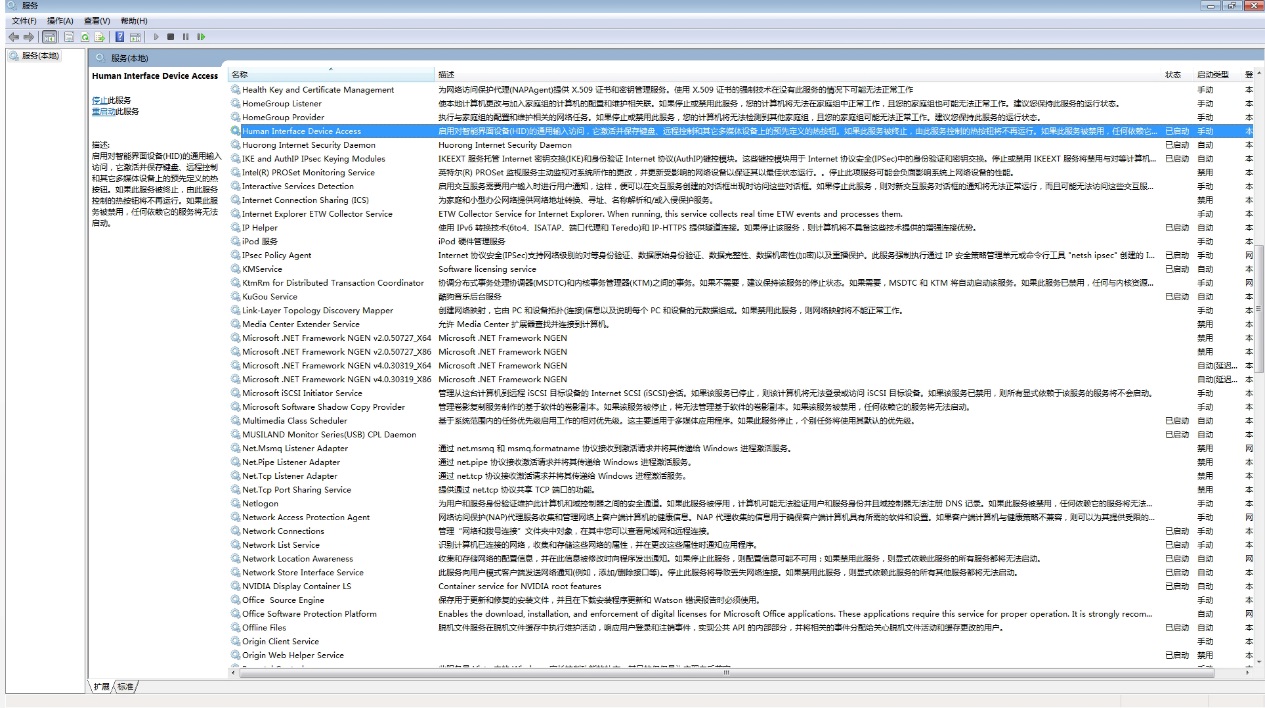1265x708 pixels.
Task: Click the Back arrow toolbar icon
Action: (x=13, y=37)
